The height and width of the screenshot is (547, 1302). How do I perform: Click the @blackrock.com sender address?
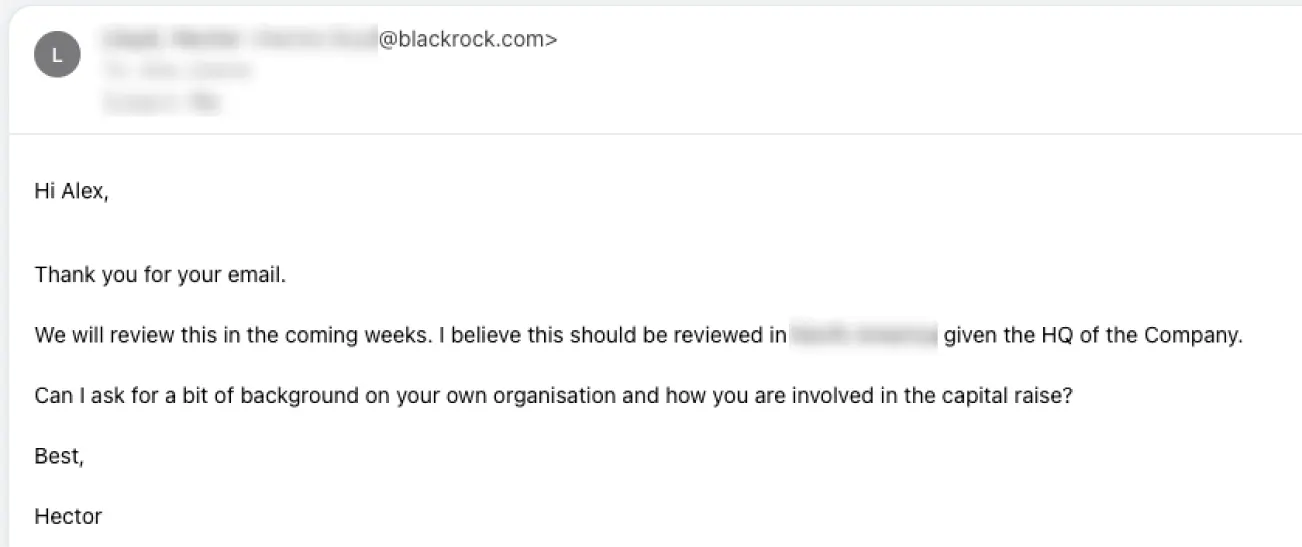[468, 40]
